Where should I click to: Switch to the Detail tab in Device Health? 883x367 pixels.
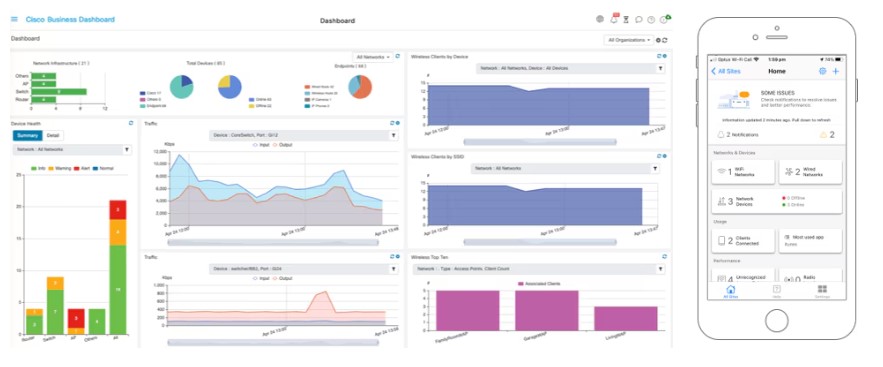pos(53,136)
